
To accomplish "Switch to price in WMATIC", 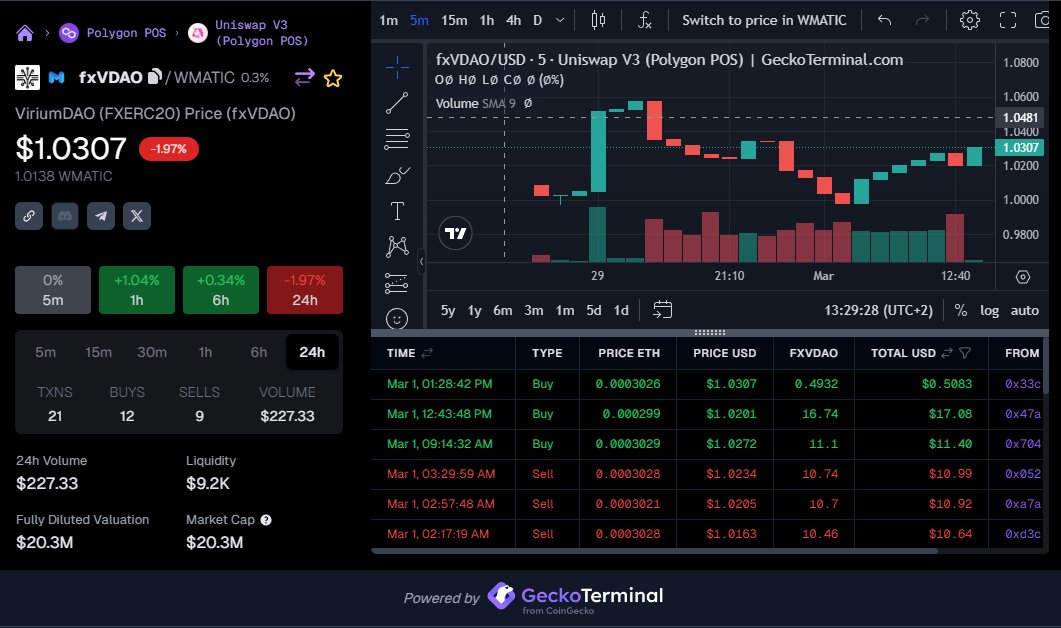I will (764, 20).
